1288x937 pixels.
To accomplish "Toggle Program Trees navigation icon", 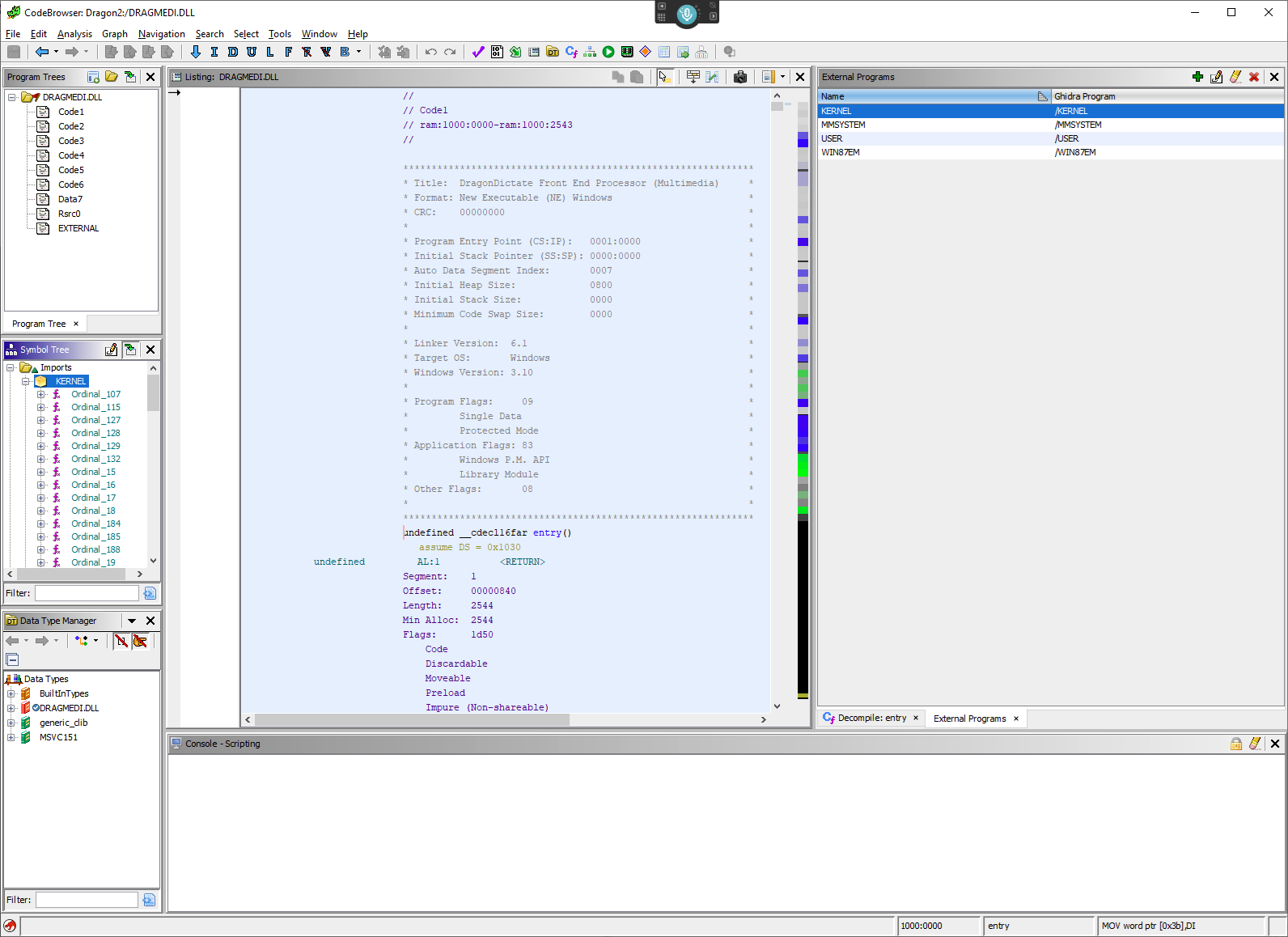I will pos(130,77).
